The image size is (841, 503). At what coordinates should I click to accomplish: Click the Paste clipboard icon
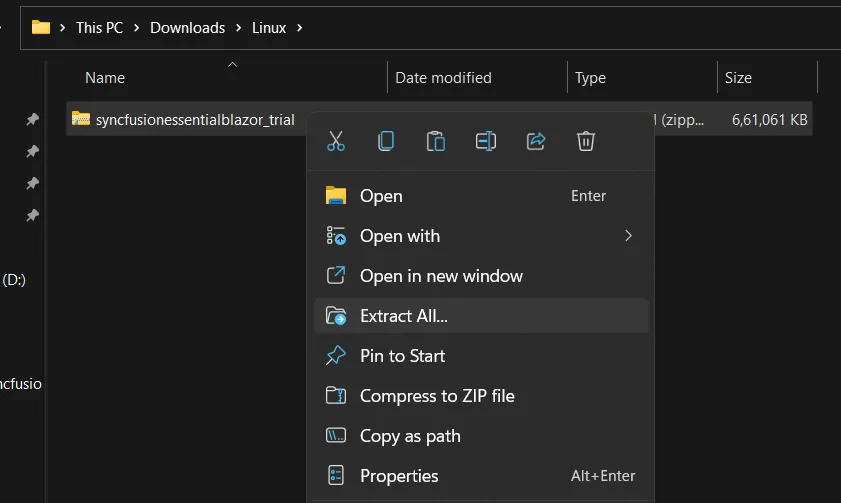436,141
